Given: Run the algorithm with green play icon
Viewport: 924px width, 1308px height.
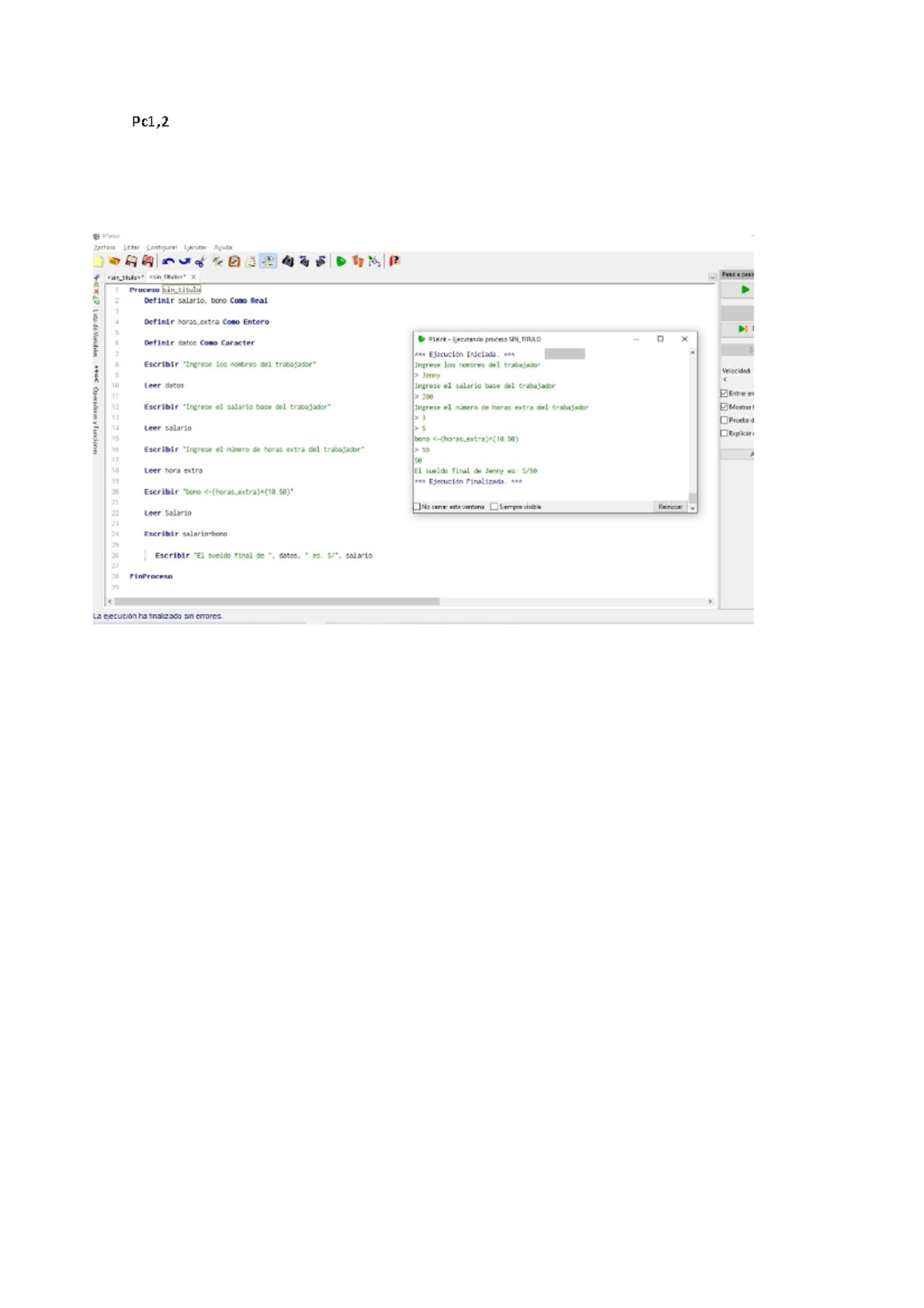Looking at the screenshot, I should pyautogui.click(x=341, y=262).
